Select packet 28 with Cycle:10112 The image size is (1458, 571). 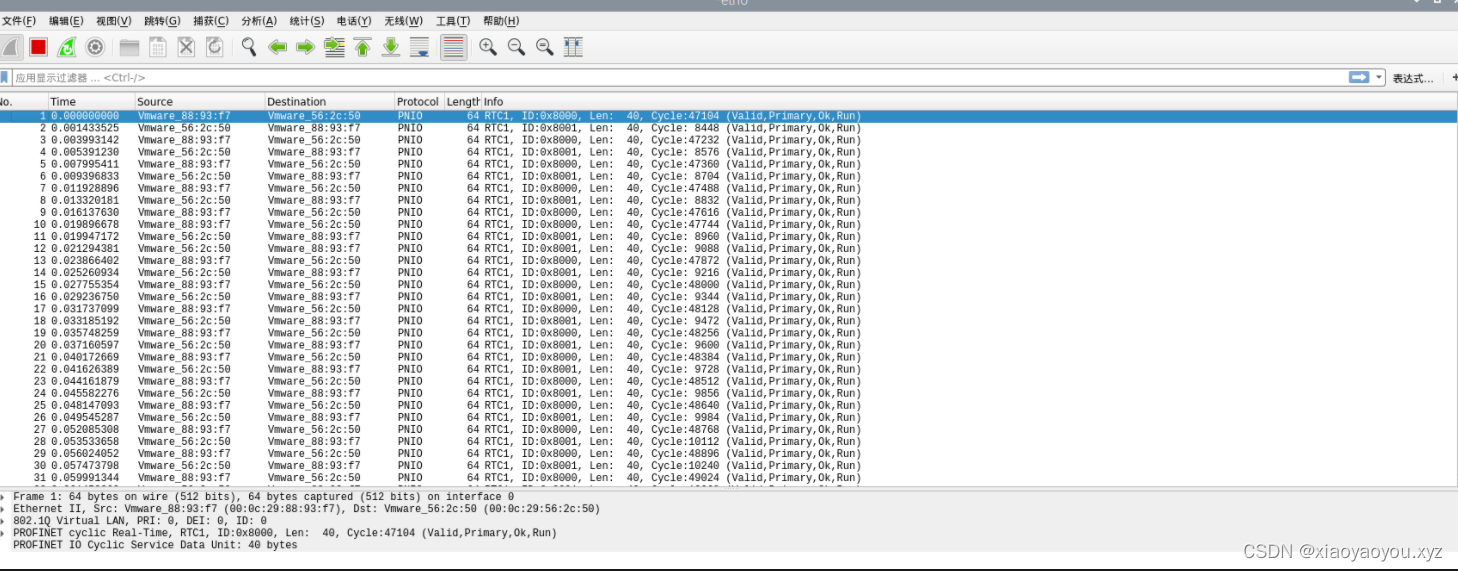(x=729, y=442)
